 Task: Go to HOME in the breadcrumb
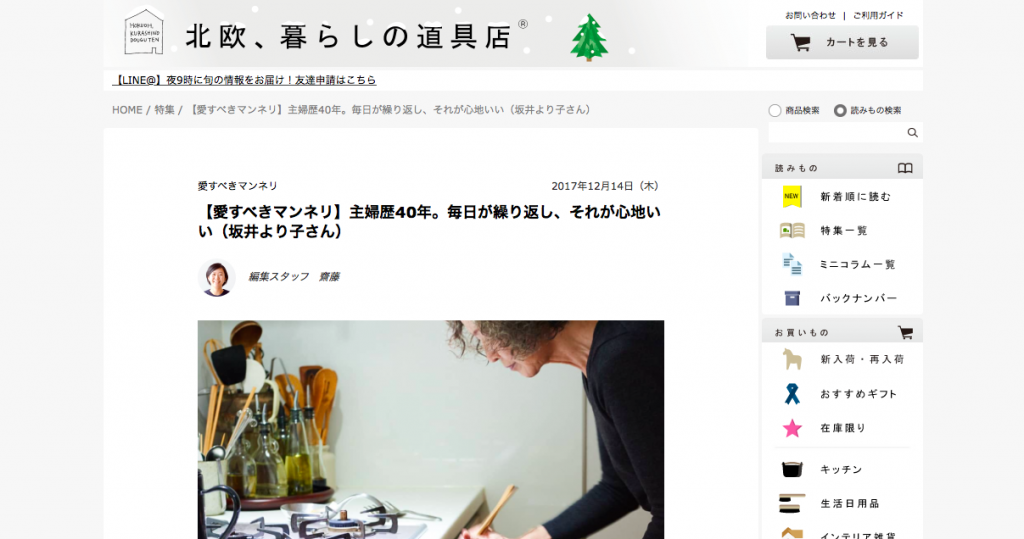[127, 110]
